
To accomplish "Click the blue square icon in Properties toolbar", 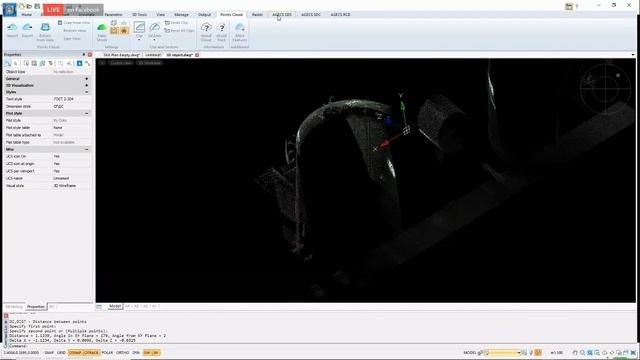I will (x=80, y=63).
